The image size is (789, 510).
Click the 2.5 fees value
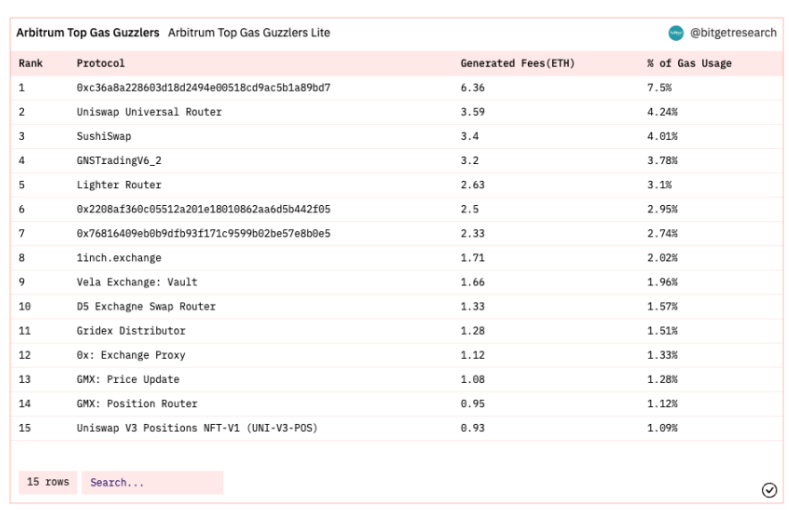(x=469, y=209)
